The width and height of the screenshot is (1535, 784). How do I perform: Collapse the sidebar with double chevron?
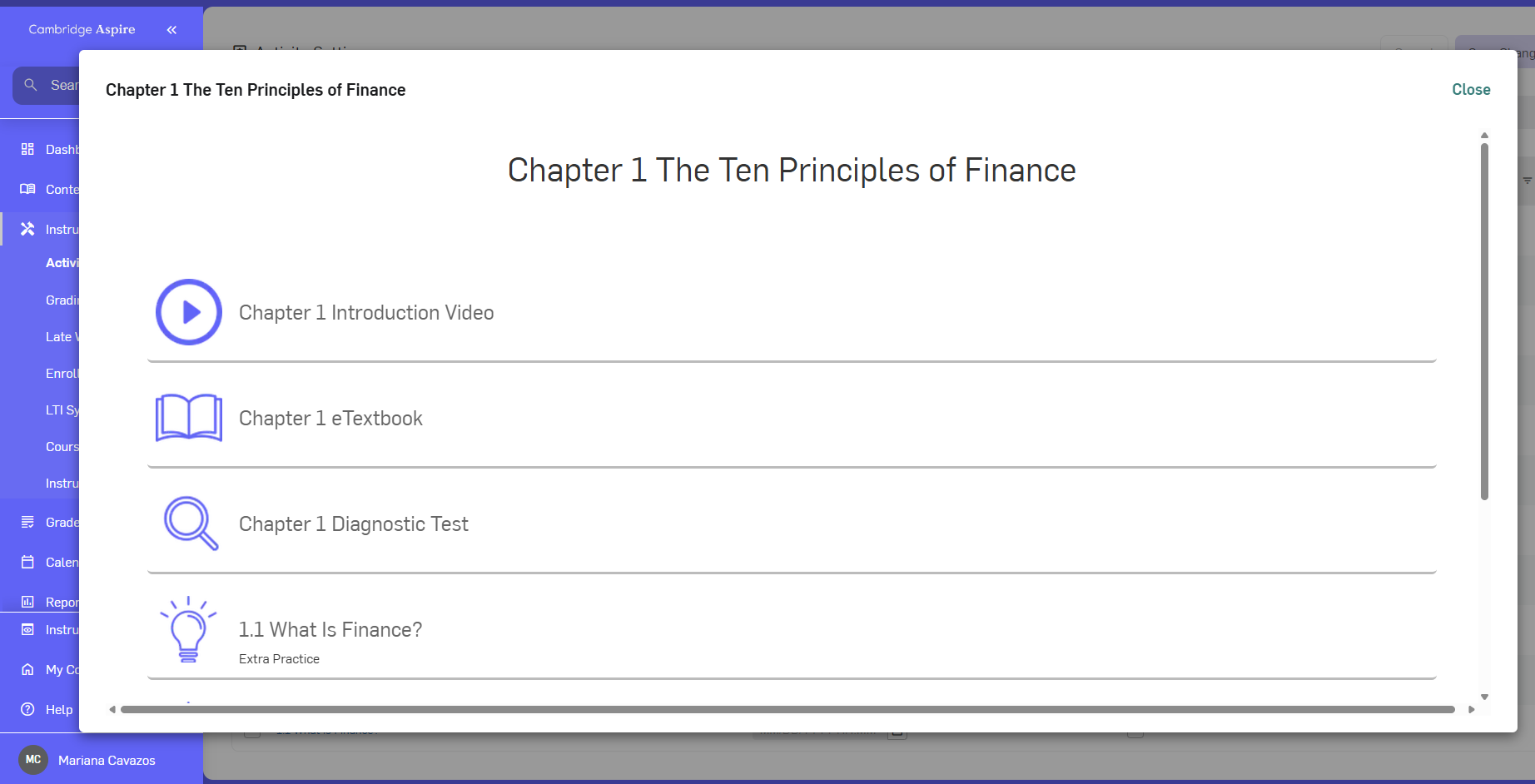pyautogui.click(x=171, y=30)
